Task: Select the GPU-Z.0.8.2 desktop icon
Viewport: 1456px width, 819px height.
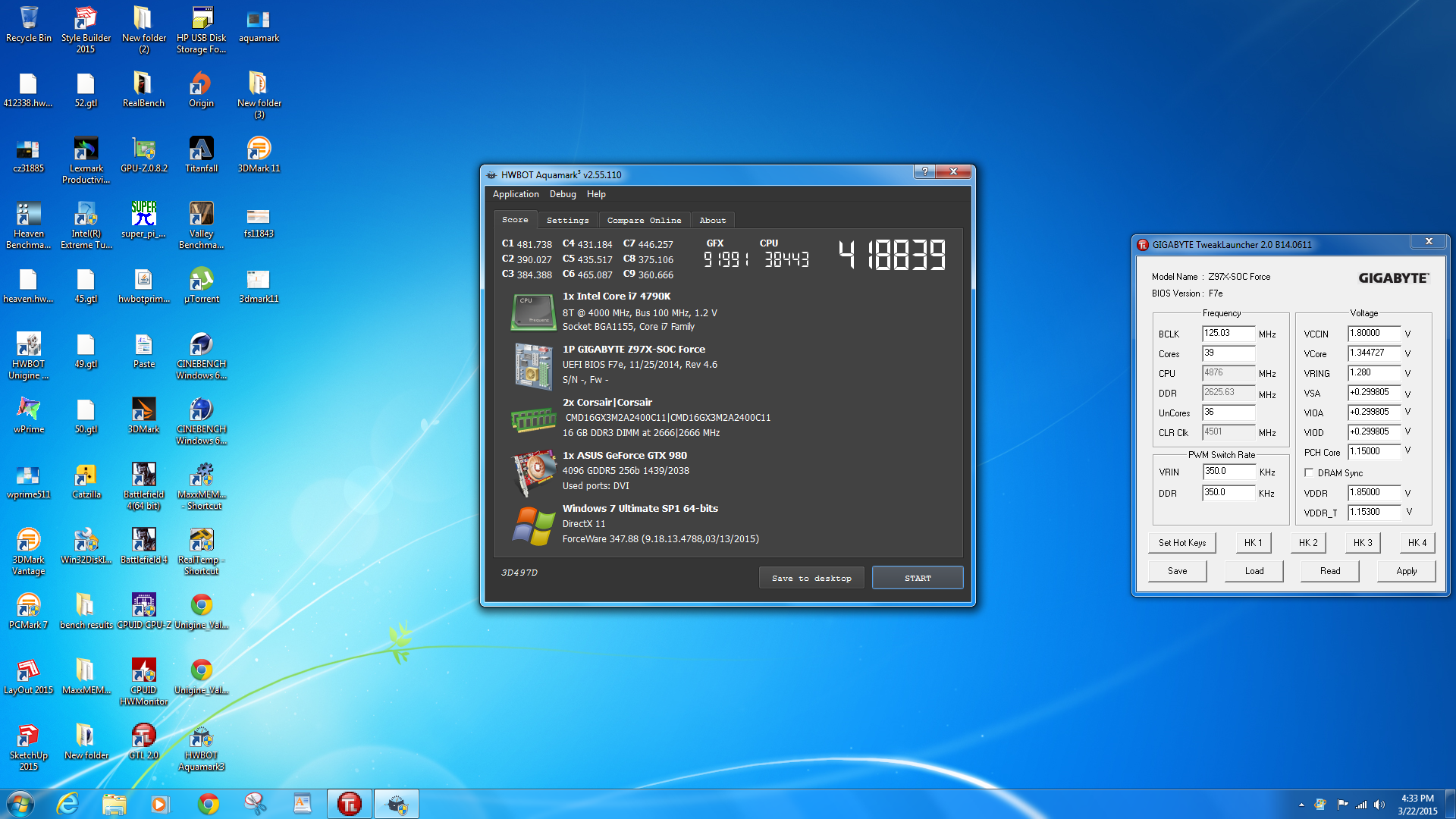Action: (143, 155)
